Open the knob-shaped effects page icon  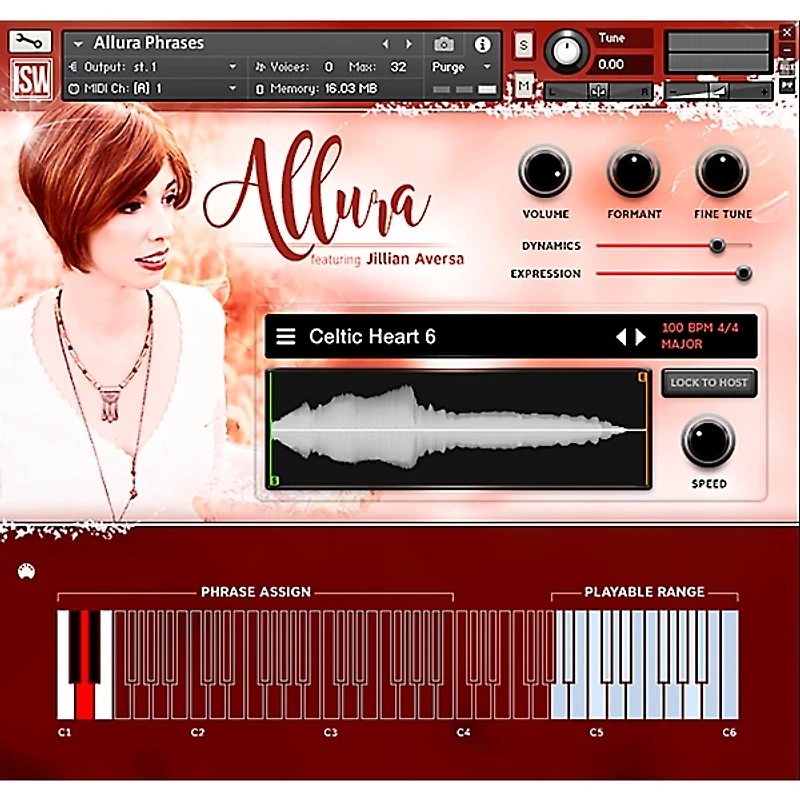pyautogui.click(x=26, y=571)
